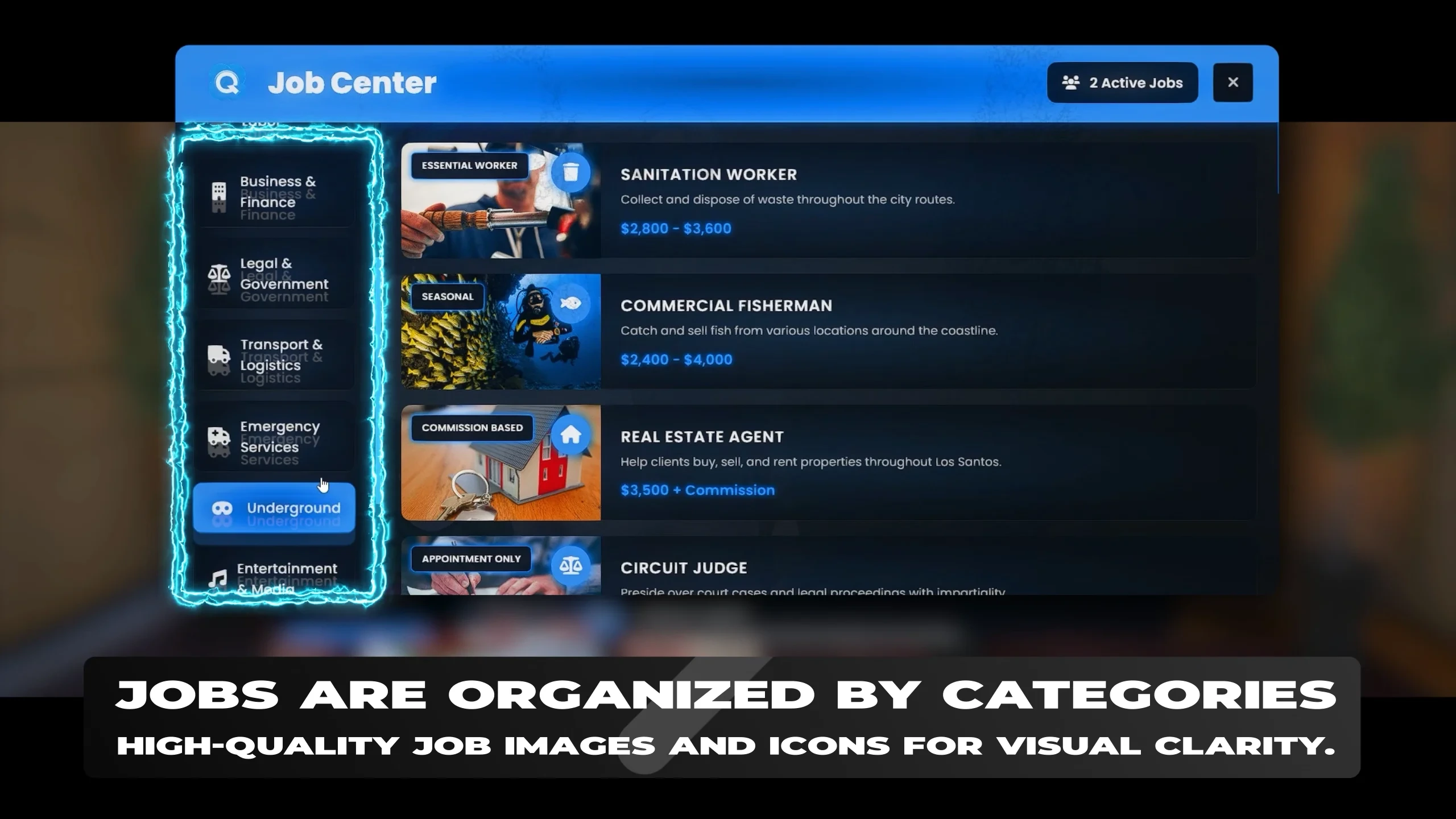
Task: Open the Sanitation Worker job image
Action: click(501, 200)
